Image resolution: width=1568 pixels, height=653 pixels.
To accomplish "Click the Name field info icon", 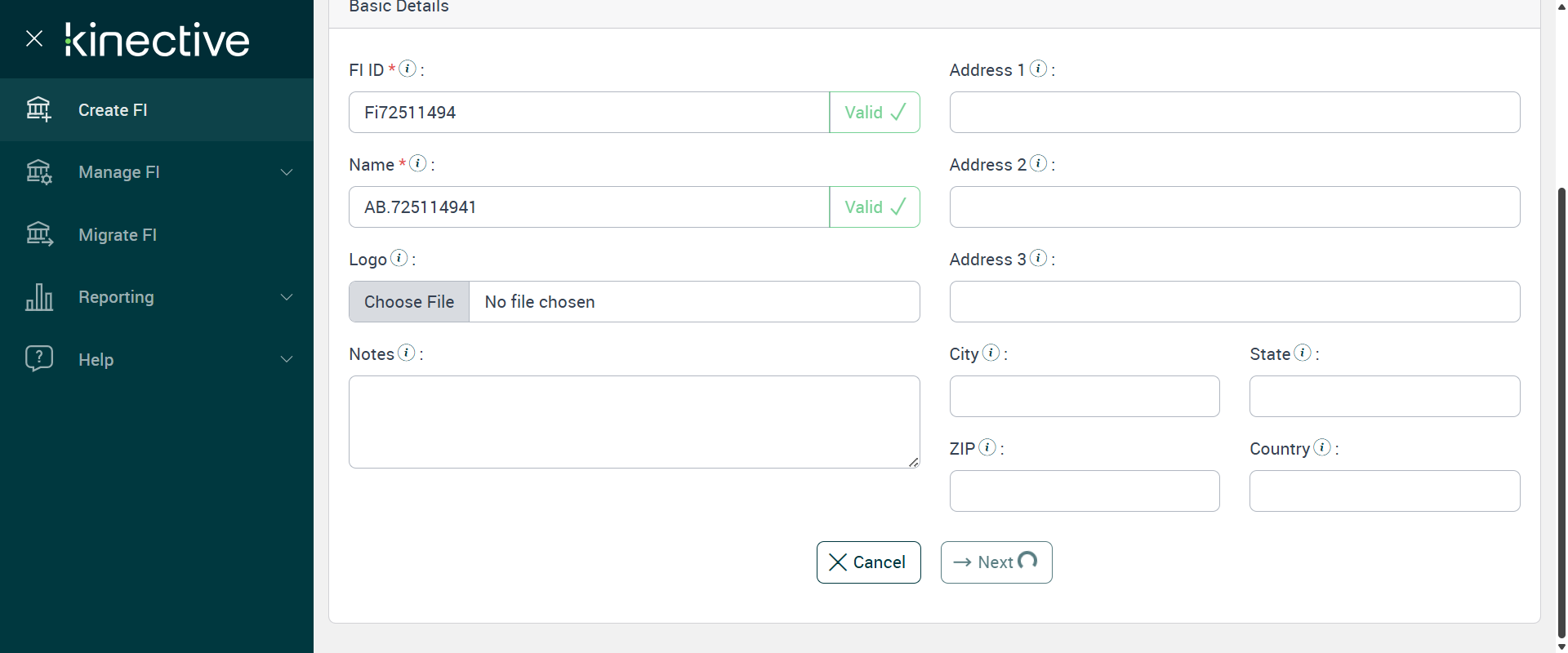I will 417,163.
